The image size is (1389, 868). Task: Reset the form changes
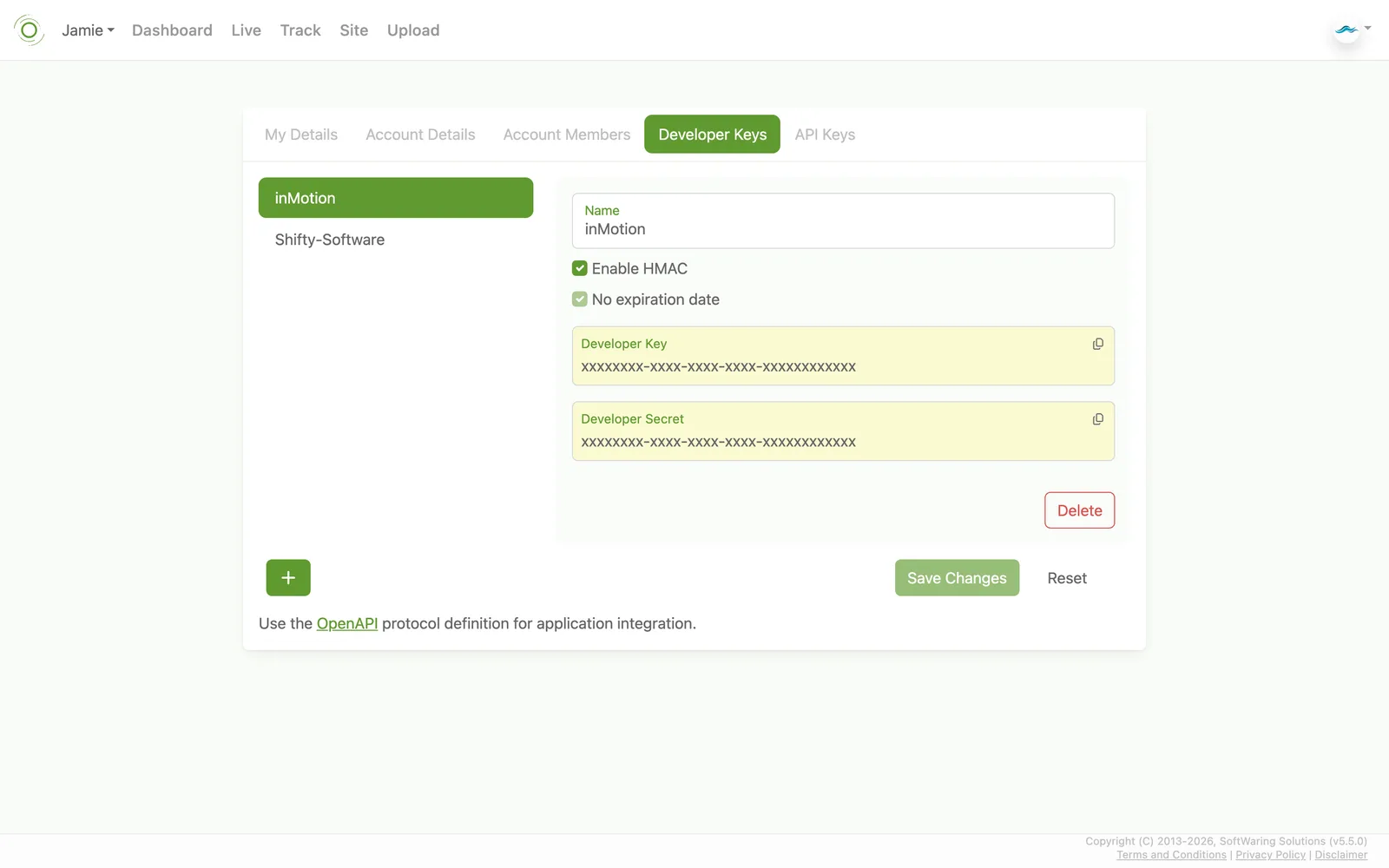(1067, 578)
